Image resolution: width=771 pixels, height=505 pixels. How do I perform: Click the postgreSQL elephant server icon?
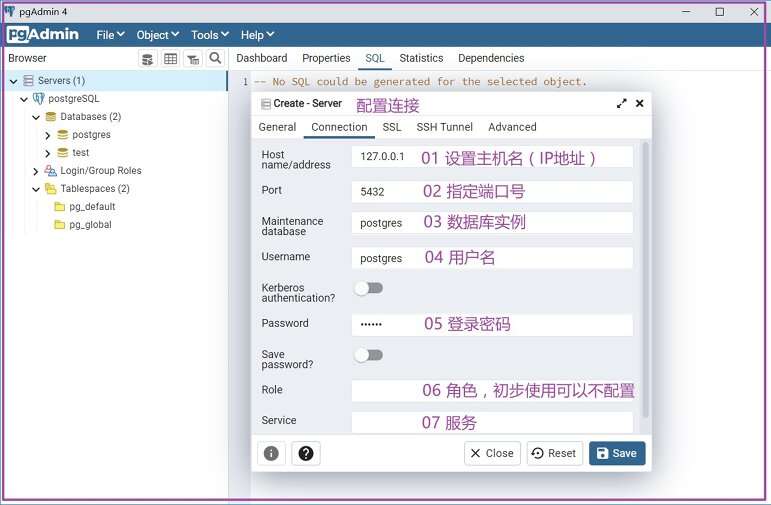click(38, 98)
